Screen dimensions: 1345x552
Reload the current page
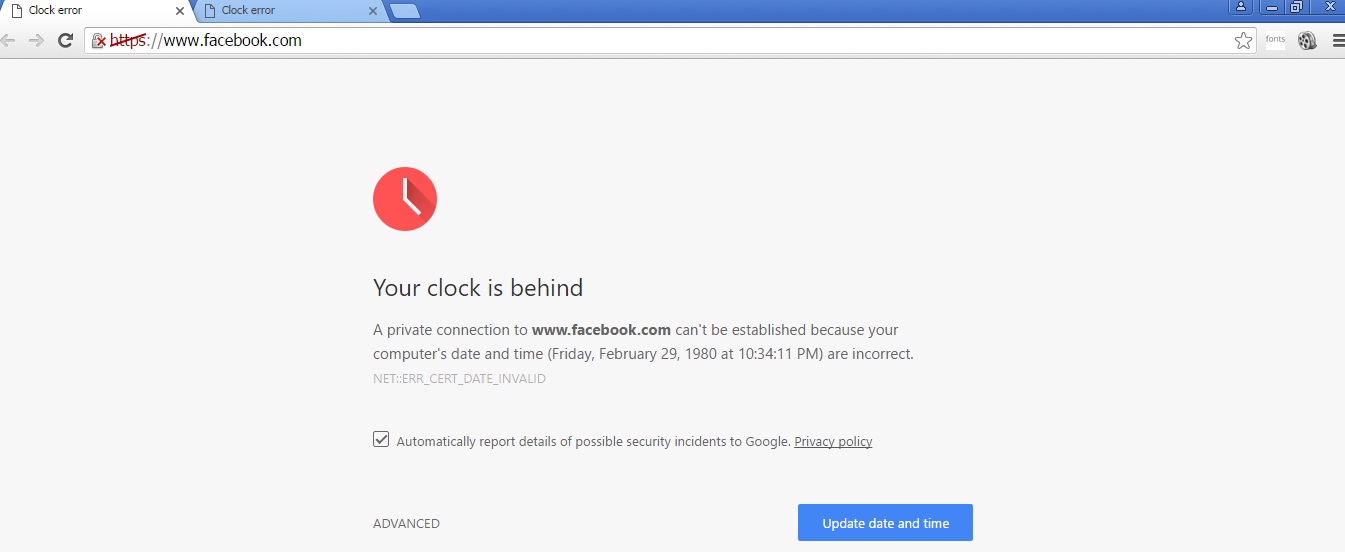click(x=66, y=41)
